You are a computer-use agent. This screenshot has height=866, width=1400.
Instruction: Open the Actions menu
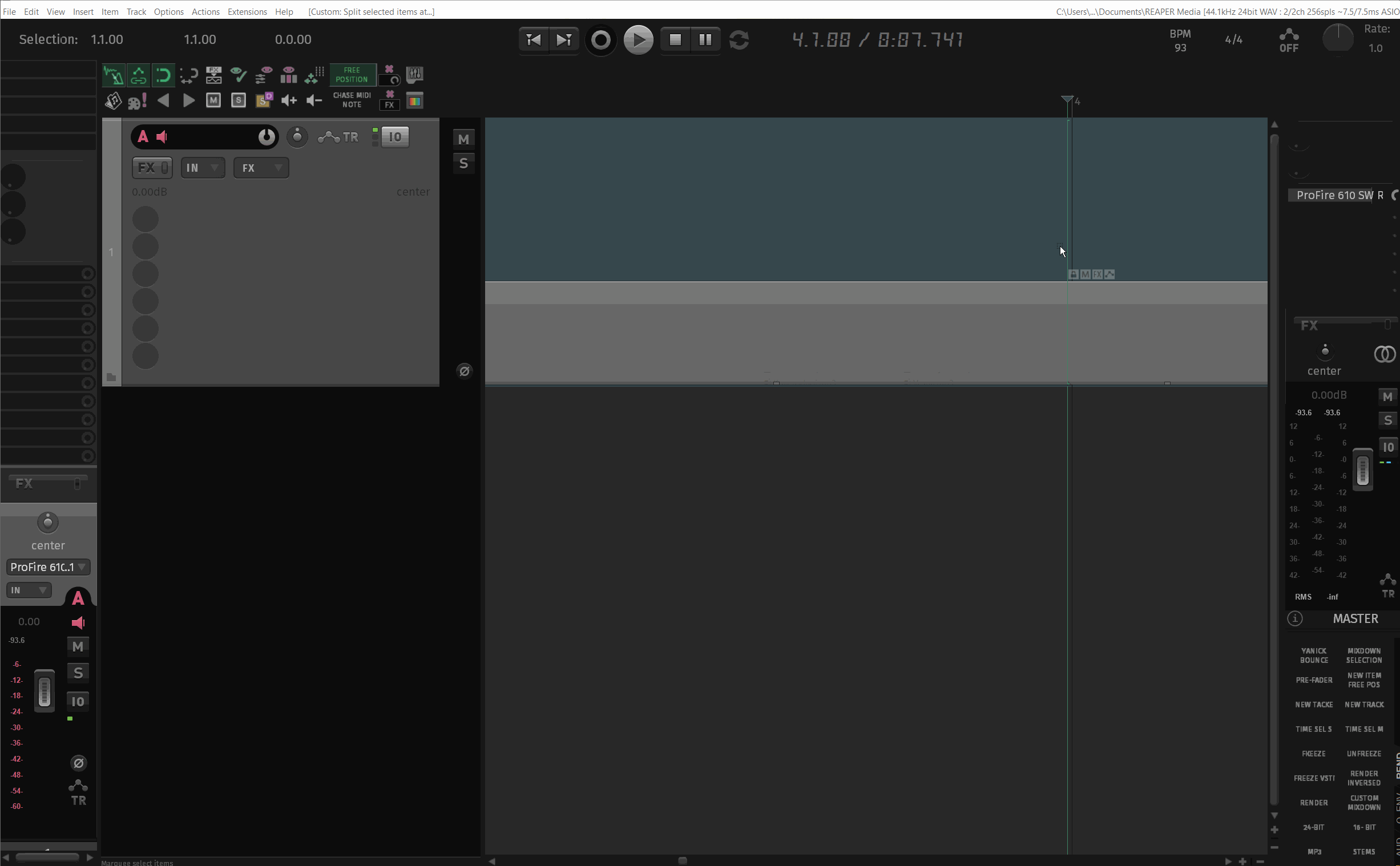pos(205,11)
